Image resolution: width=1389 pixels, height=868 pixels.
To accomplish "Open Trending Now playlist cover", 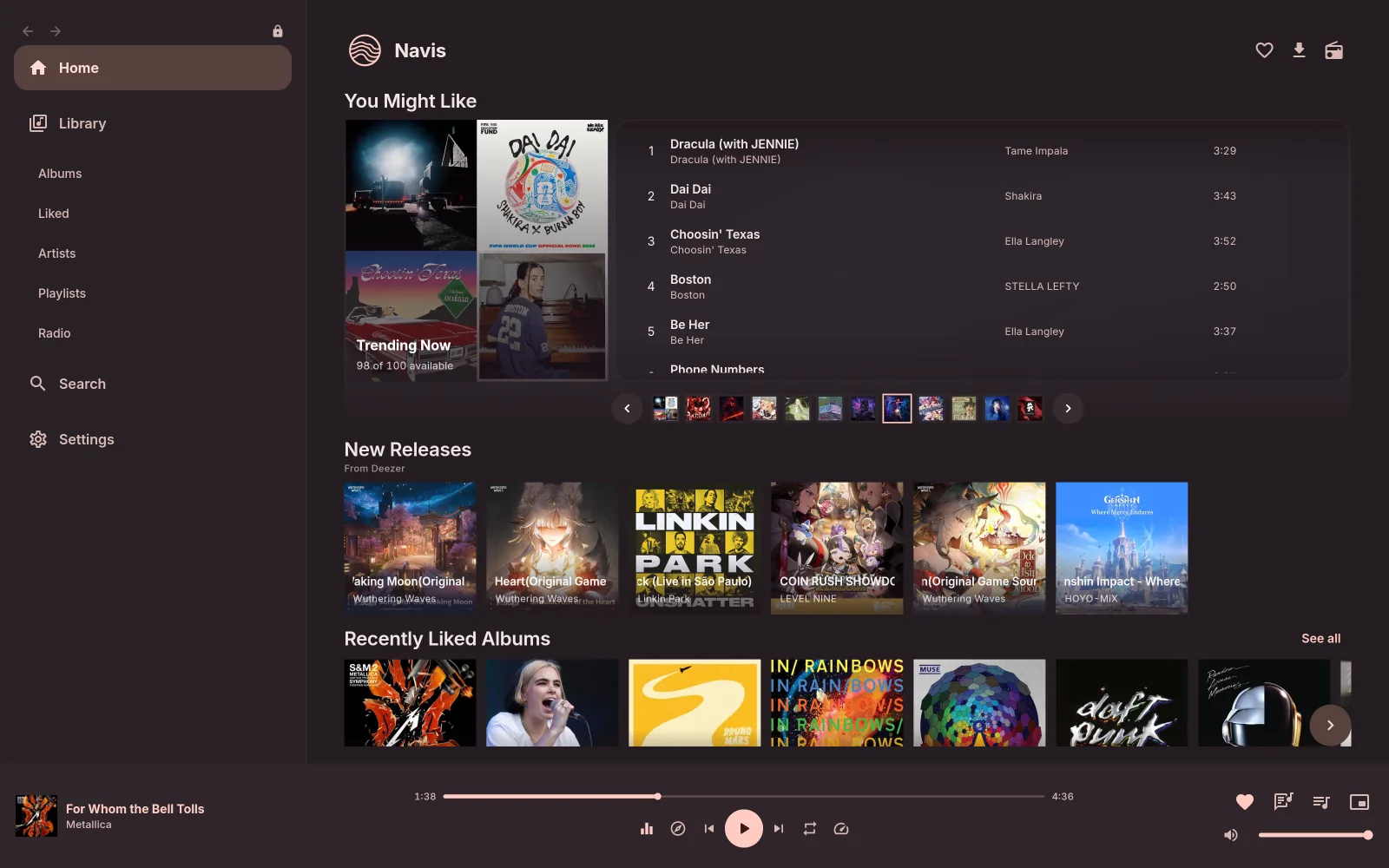I will (x=477, y=250).
